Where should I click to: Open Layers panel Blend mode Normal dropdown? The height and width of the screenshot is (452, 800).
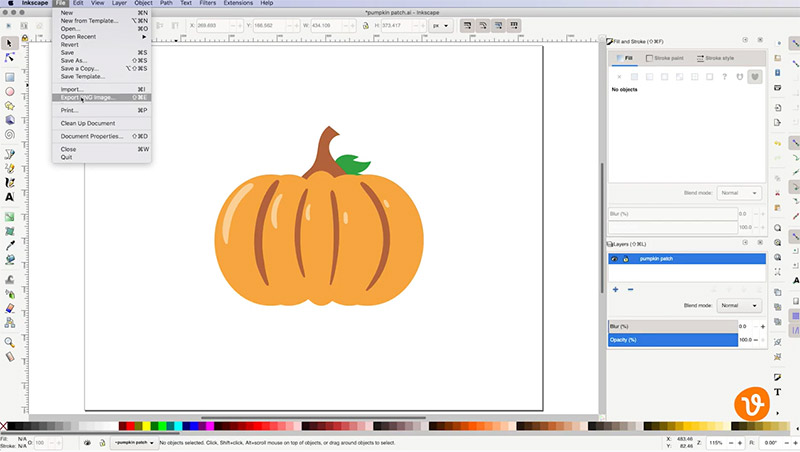pyautogui.click(x=739, y=305)
